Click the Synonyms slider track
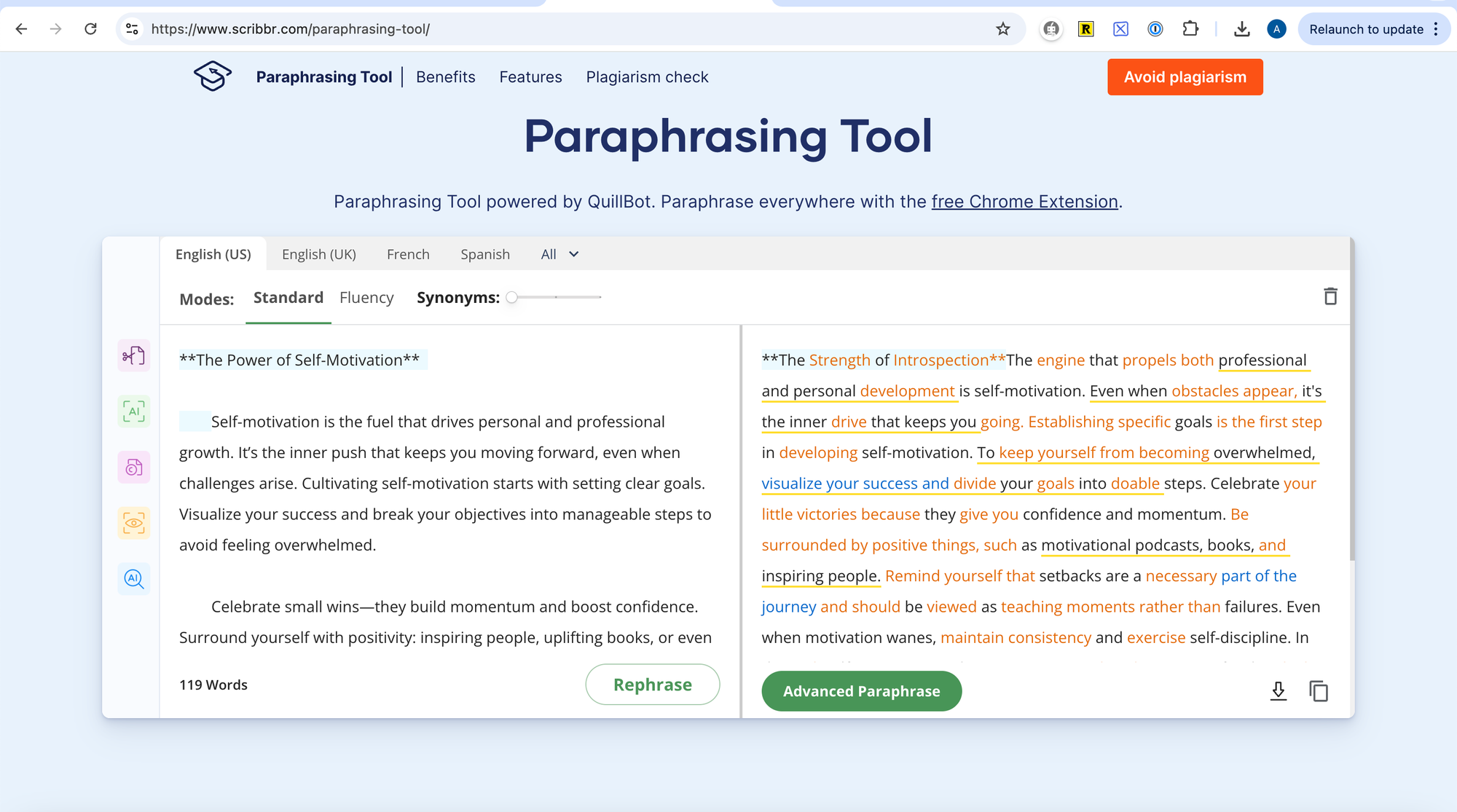The width and height of the screenshot is (1457, 812). [557, 297]
